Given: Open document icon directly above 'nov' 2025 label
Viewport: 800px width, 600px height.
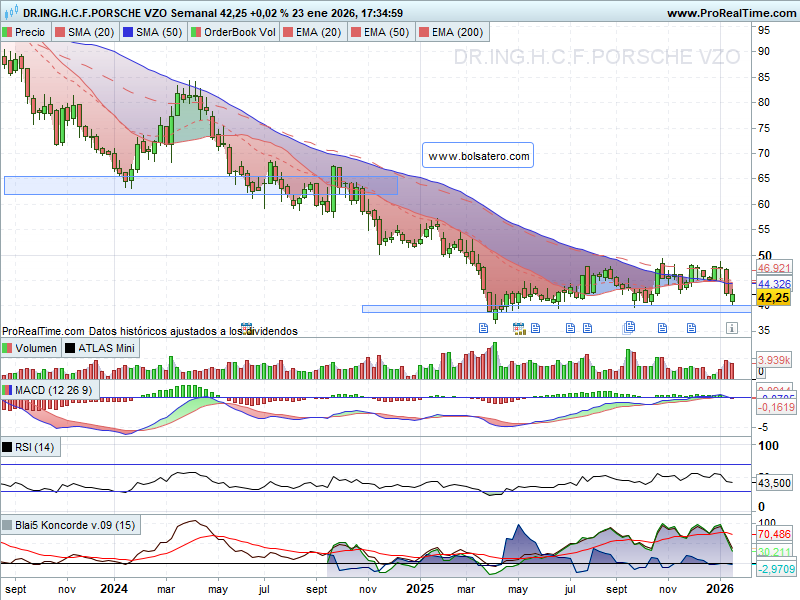Looking at the screenshot, I should click(x=662, y=328).
